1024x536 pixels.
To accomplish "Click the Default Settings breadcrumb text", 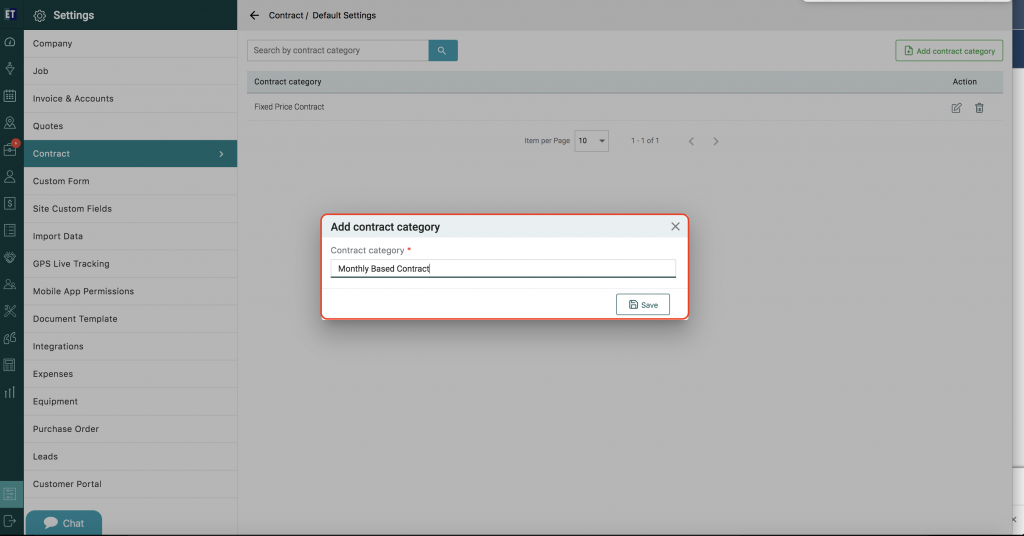I will point(344,15).
